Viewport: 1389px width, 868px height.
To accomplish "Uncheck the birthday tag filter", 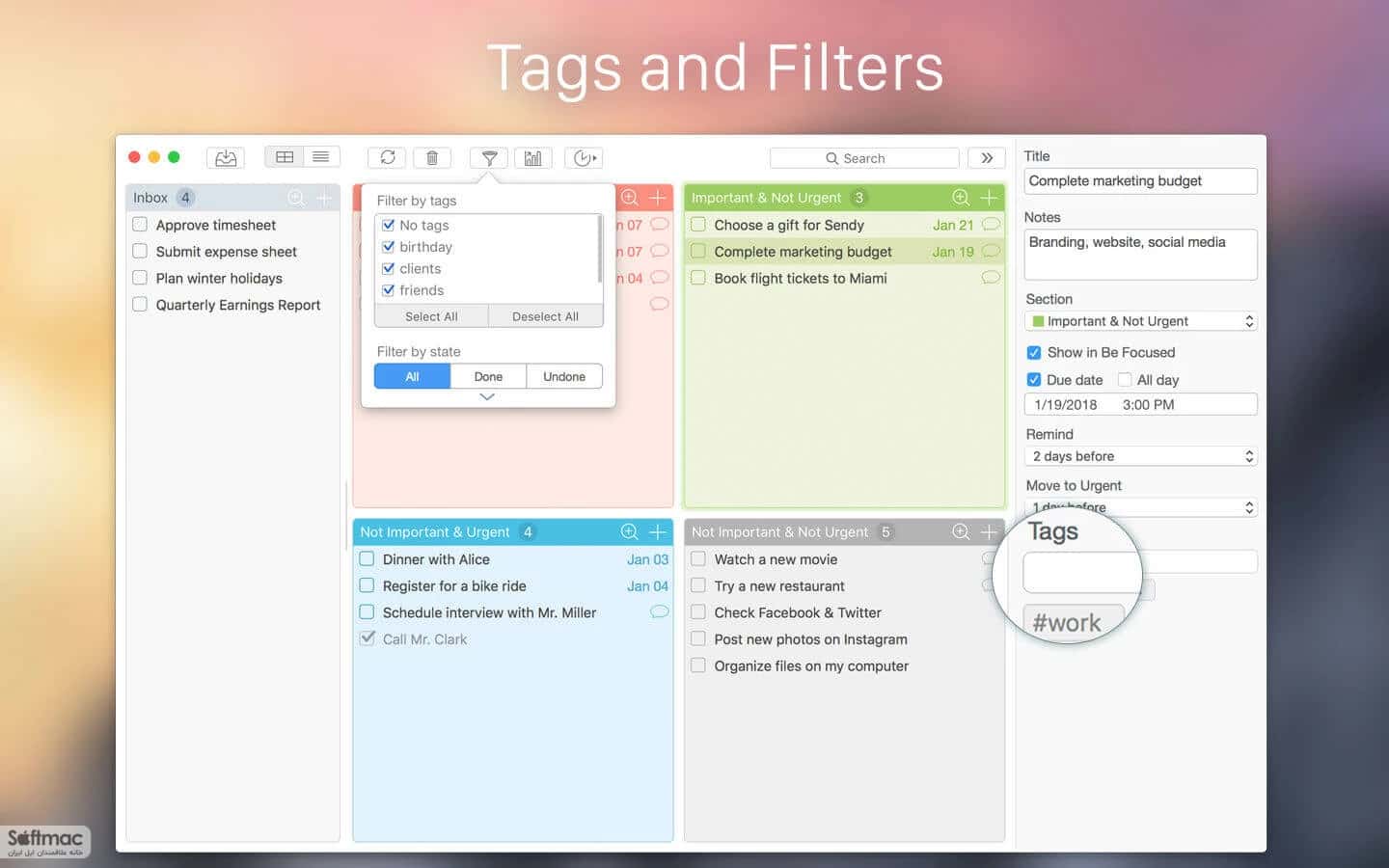I will [389, 247].
